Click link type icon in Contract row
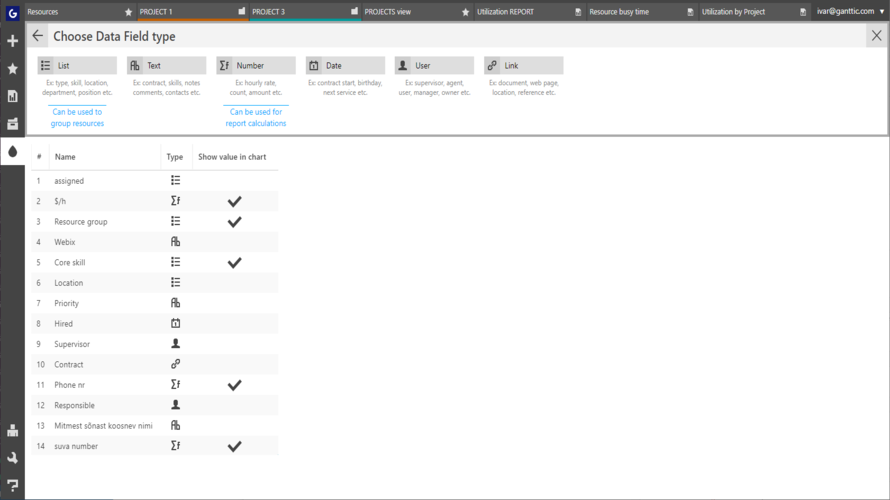The width and height of the screenshot is (890, 500). tap(175, 364)
